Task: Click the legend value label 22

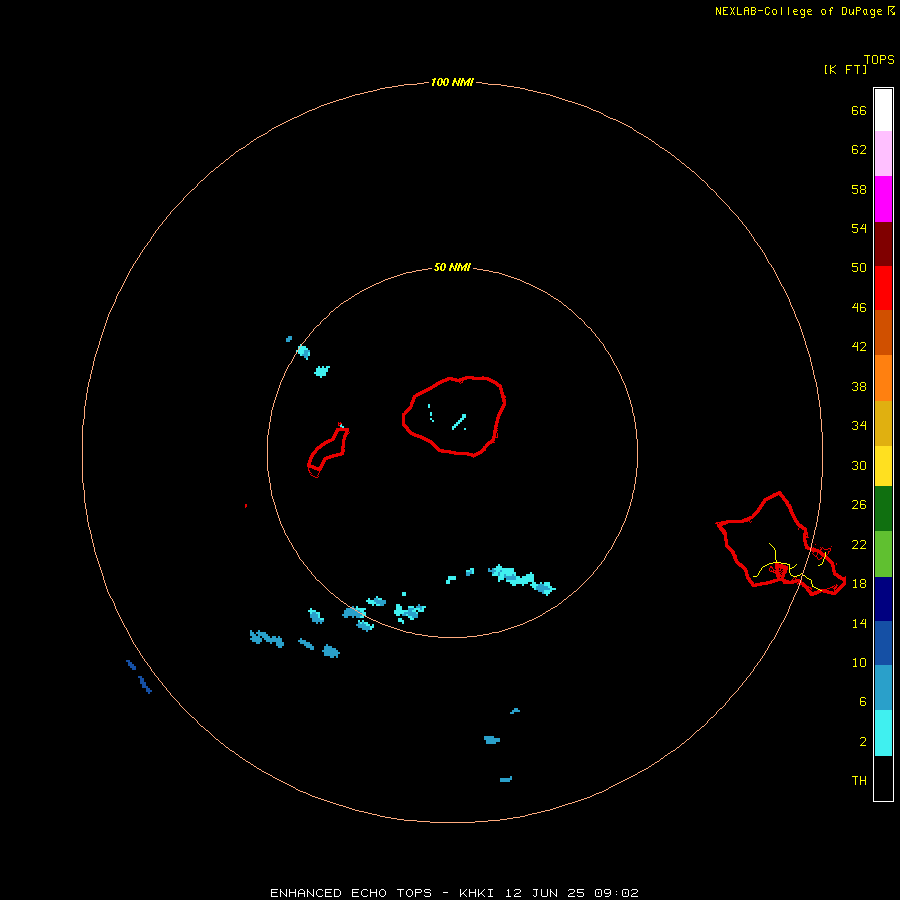Action: point(859,545)
